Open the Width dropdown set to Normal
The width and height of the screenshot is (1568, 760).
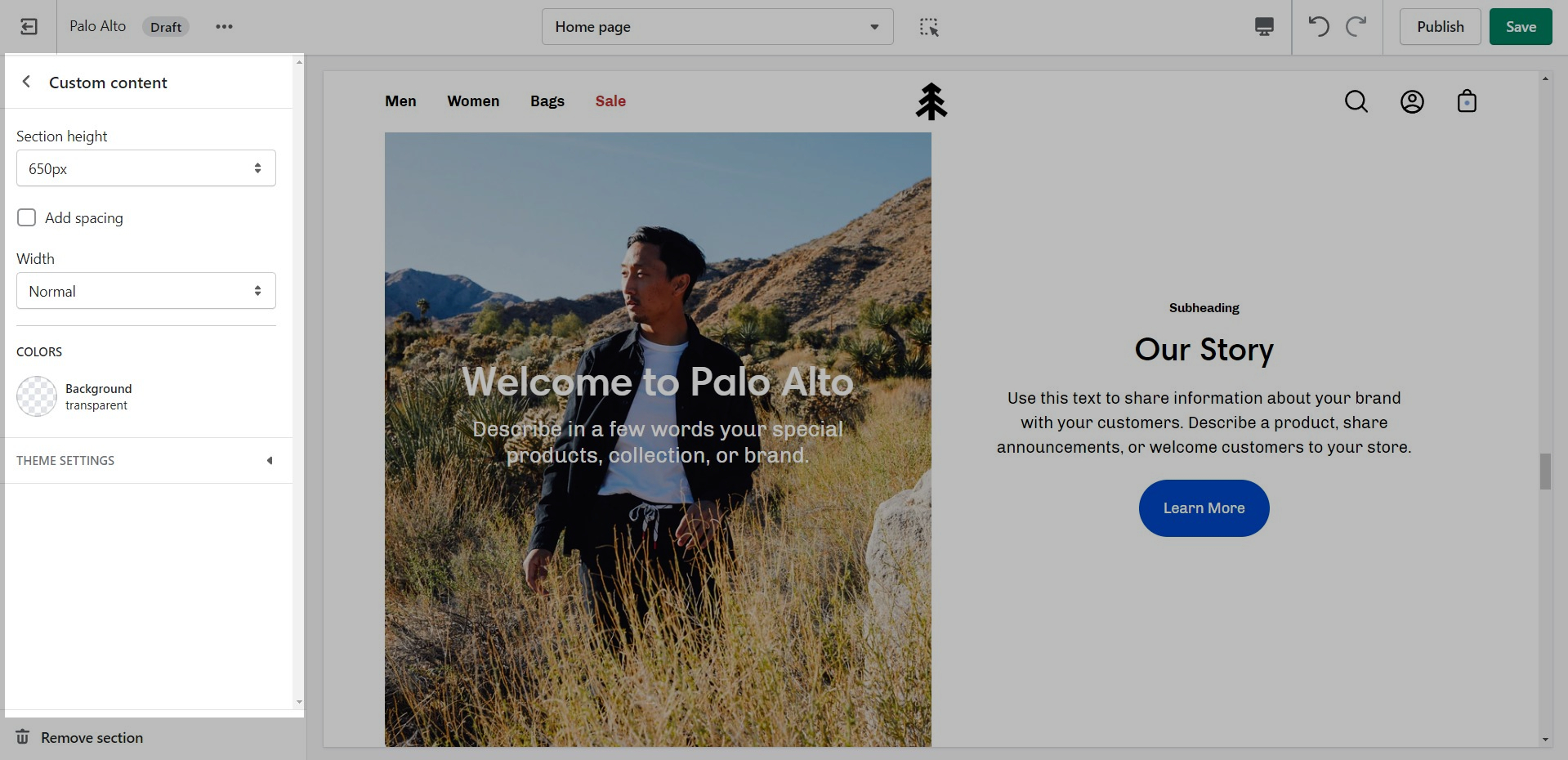pyautogui.click(x=146, y=291)
